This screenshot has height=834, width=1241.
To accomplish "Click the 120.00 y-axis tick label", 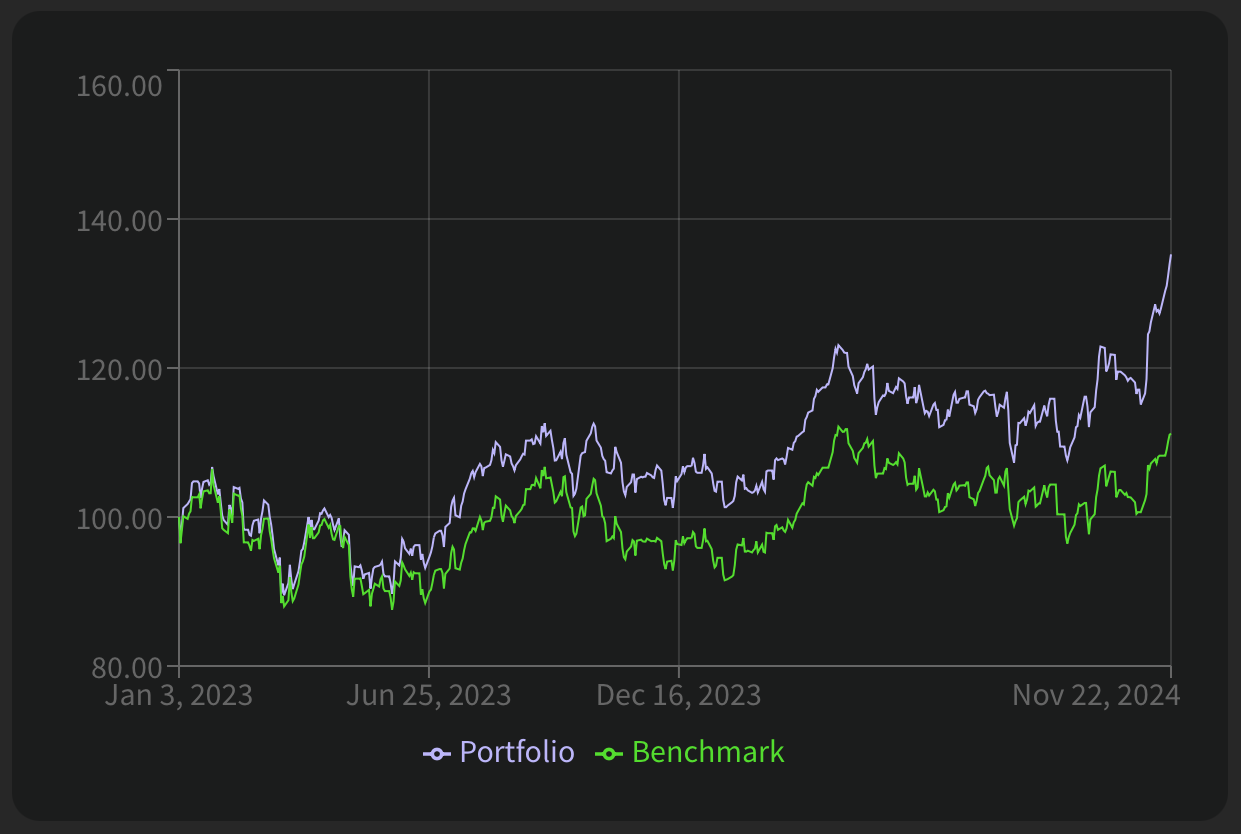I will point(119,369).
